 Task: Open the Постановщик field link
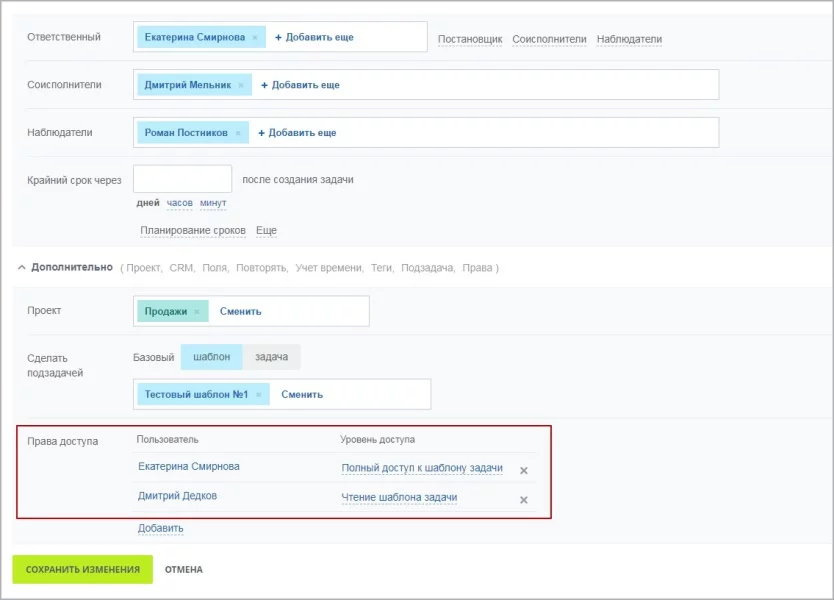click(470, 39)
